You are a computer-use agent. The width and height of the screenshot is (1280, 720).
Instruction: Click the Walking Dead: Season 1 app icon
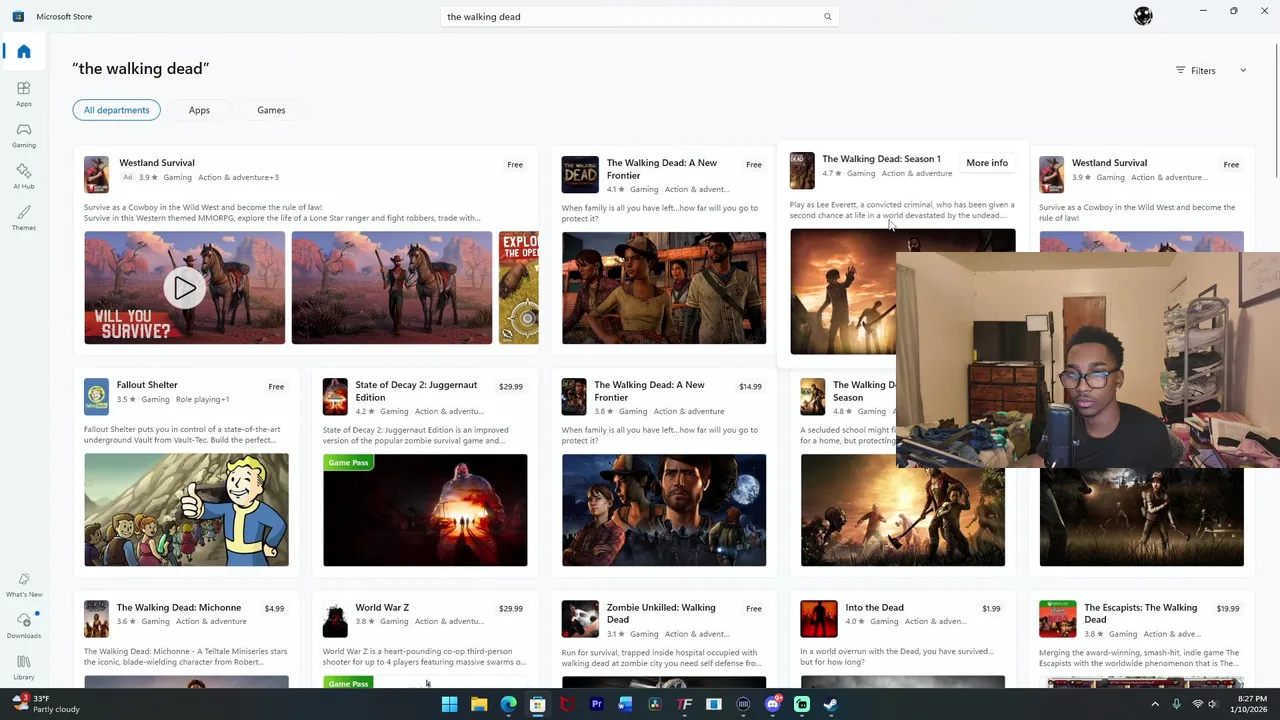click(802, 171)
